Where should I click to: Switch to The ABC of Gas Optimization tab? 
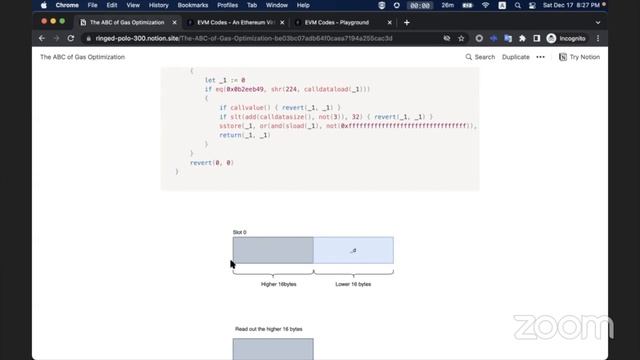(127, 22)
